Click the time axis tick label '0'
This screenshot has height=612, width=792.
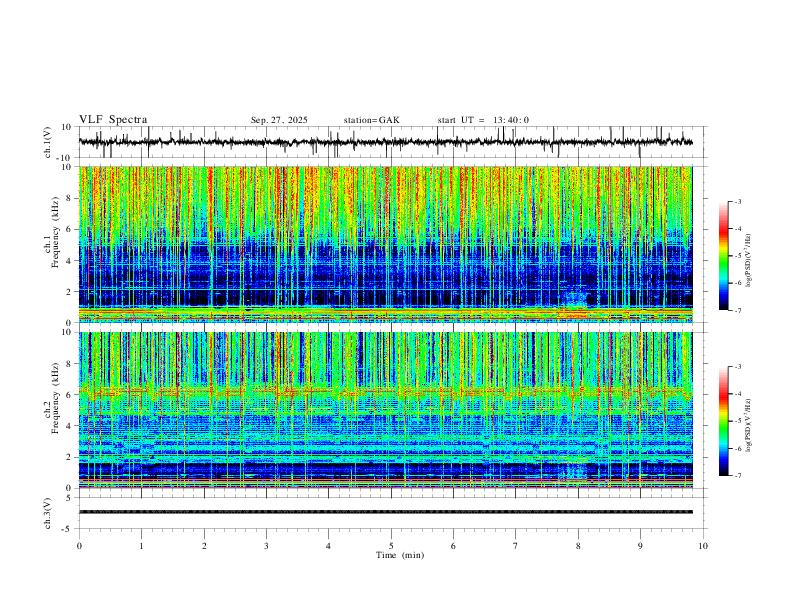click(x=79, y=546)
